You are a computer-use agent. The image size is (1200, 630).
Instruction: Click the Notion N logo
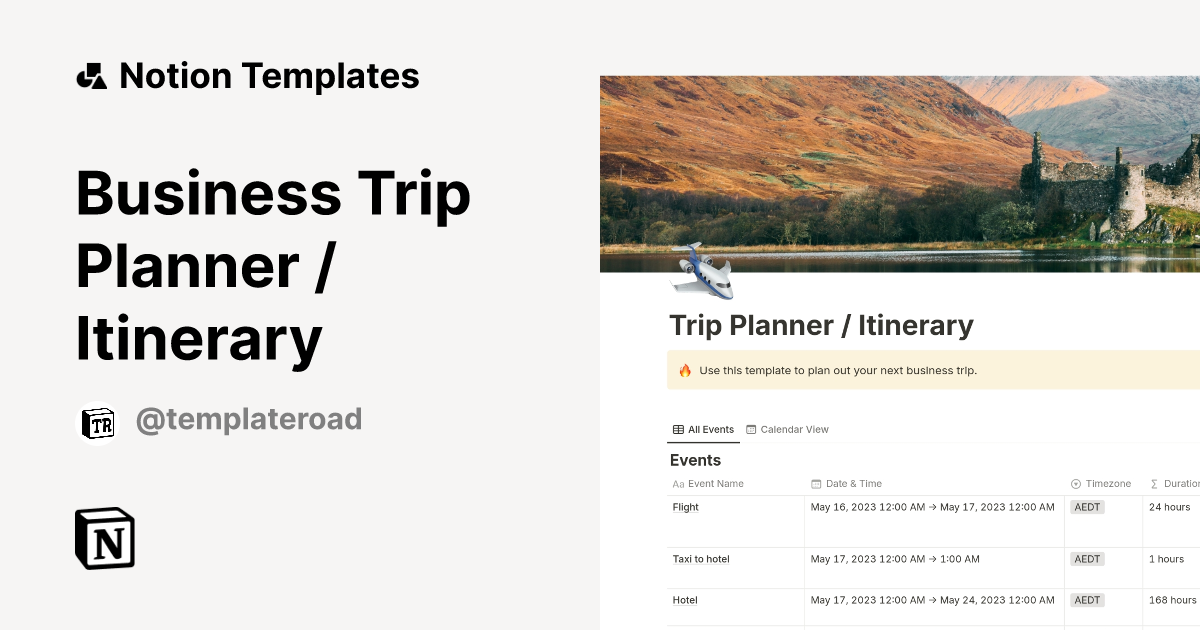[x=105, y=539]
